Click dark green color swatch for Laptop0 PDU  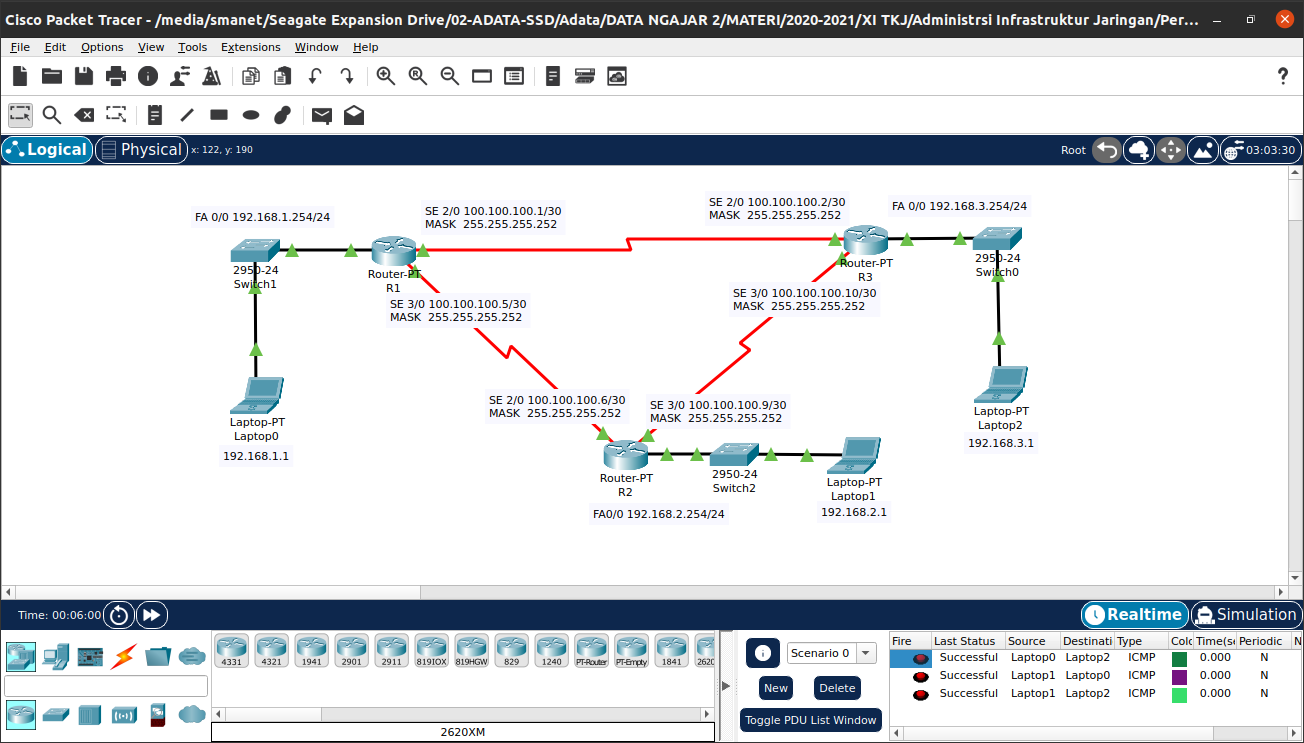pos(1179,659)
